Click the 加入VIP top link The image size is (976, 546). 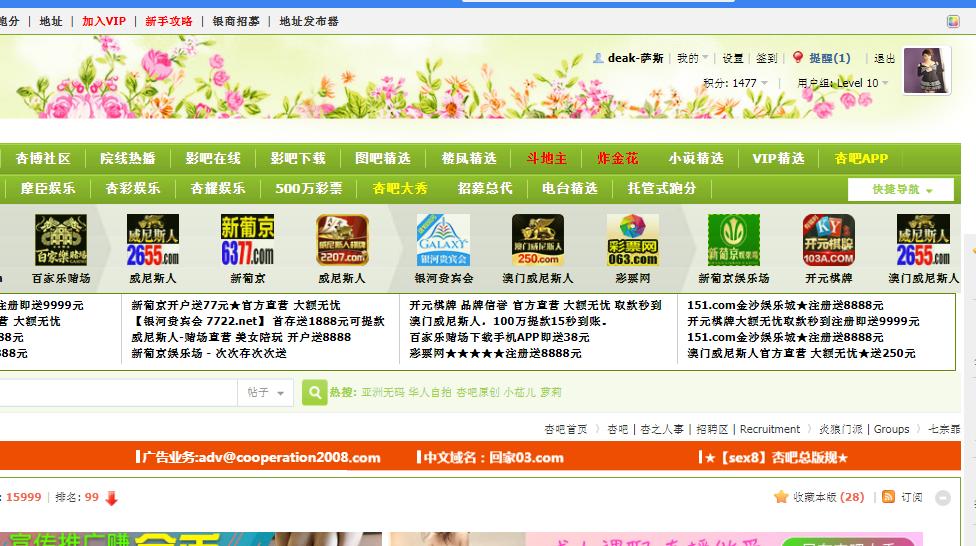pos(104,21)
